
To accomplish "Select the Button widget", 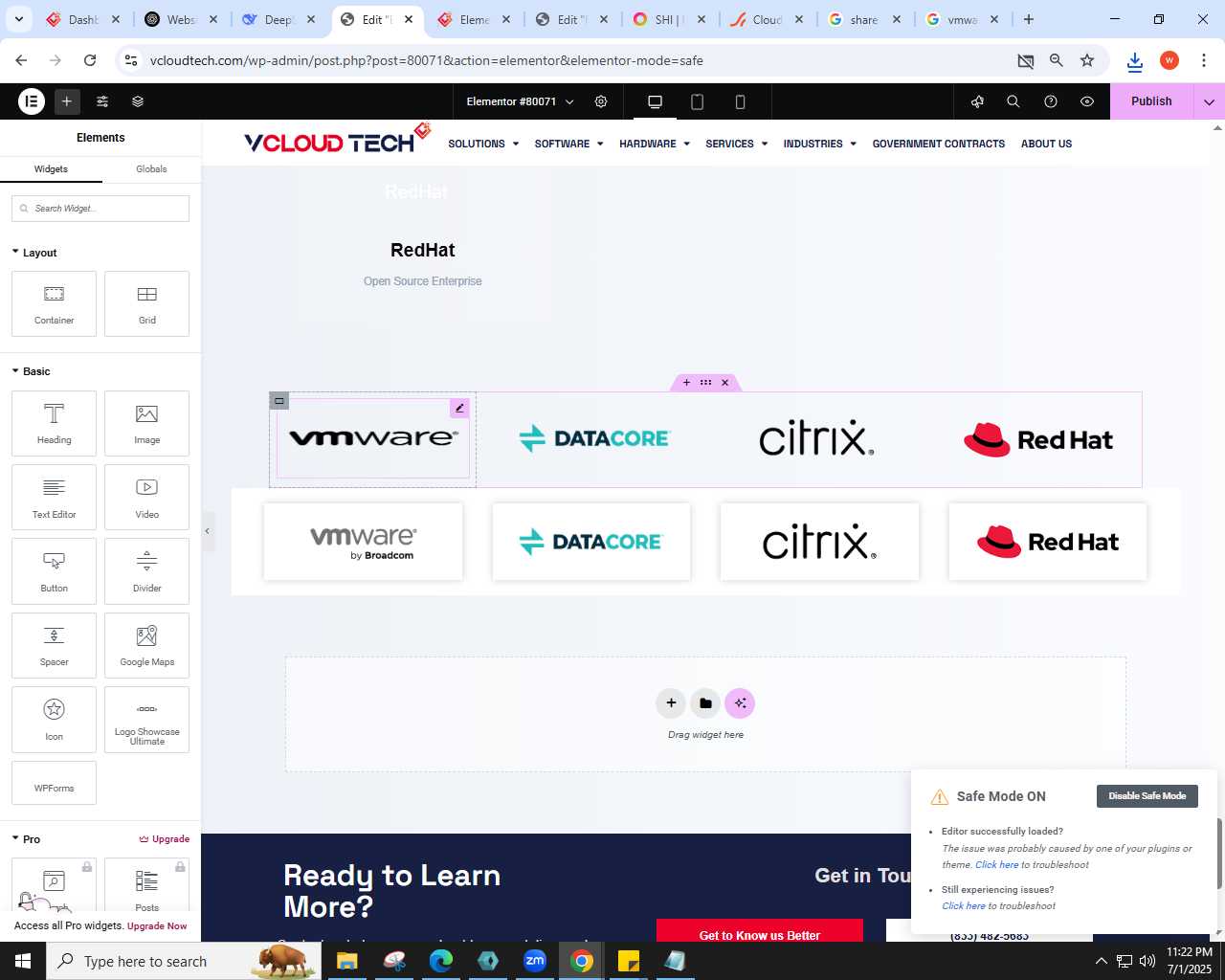I will coord(54,571).
